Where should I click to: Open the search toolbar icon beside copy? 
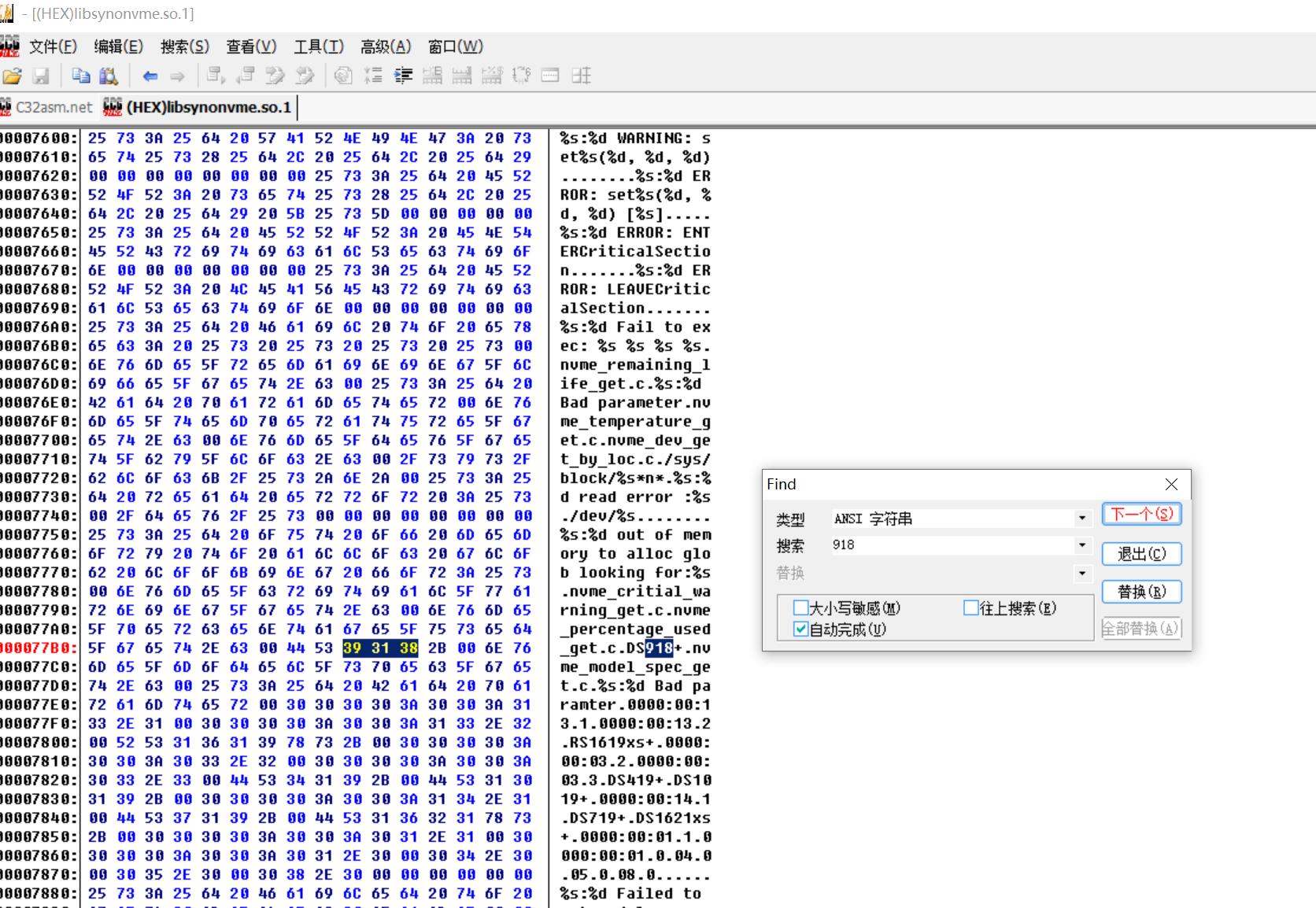[109, 76]
